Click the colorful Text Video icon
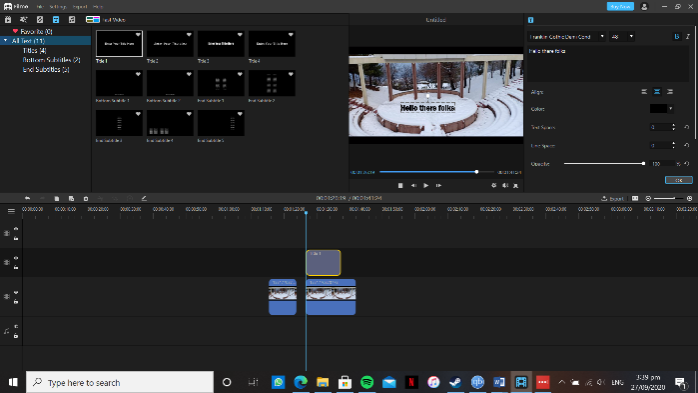 pyautogui.click(x=93, y=20)
